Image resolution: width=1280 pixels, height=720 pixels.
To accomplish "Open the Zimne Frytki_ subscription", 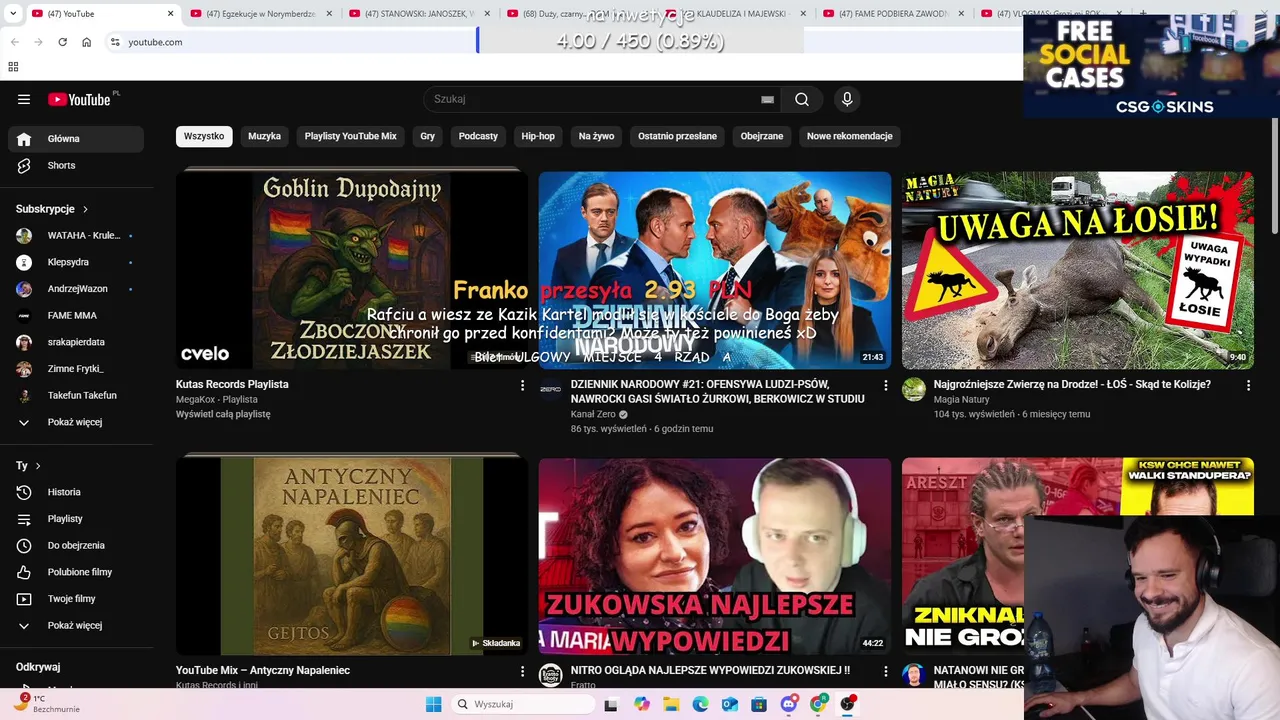I will [x=76, y=369].
